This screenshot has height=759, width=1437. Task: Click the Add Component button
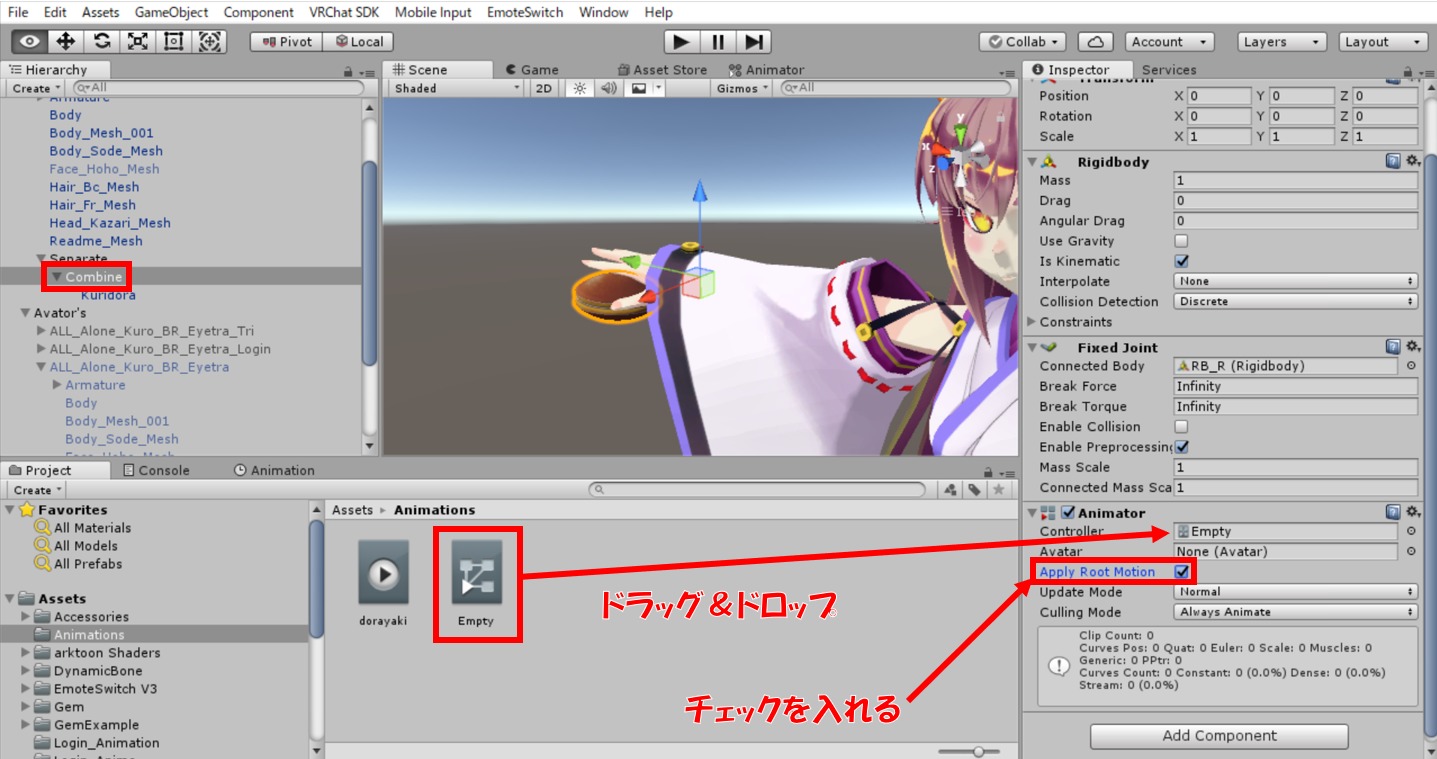[x=1219, y=736]
